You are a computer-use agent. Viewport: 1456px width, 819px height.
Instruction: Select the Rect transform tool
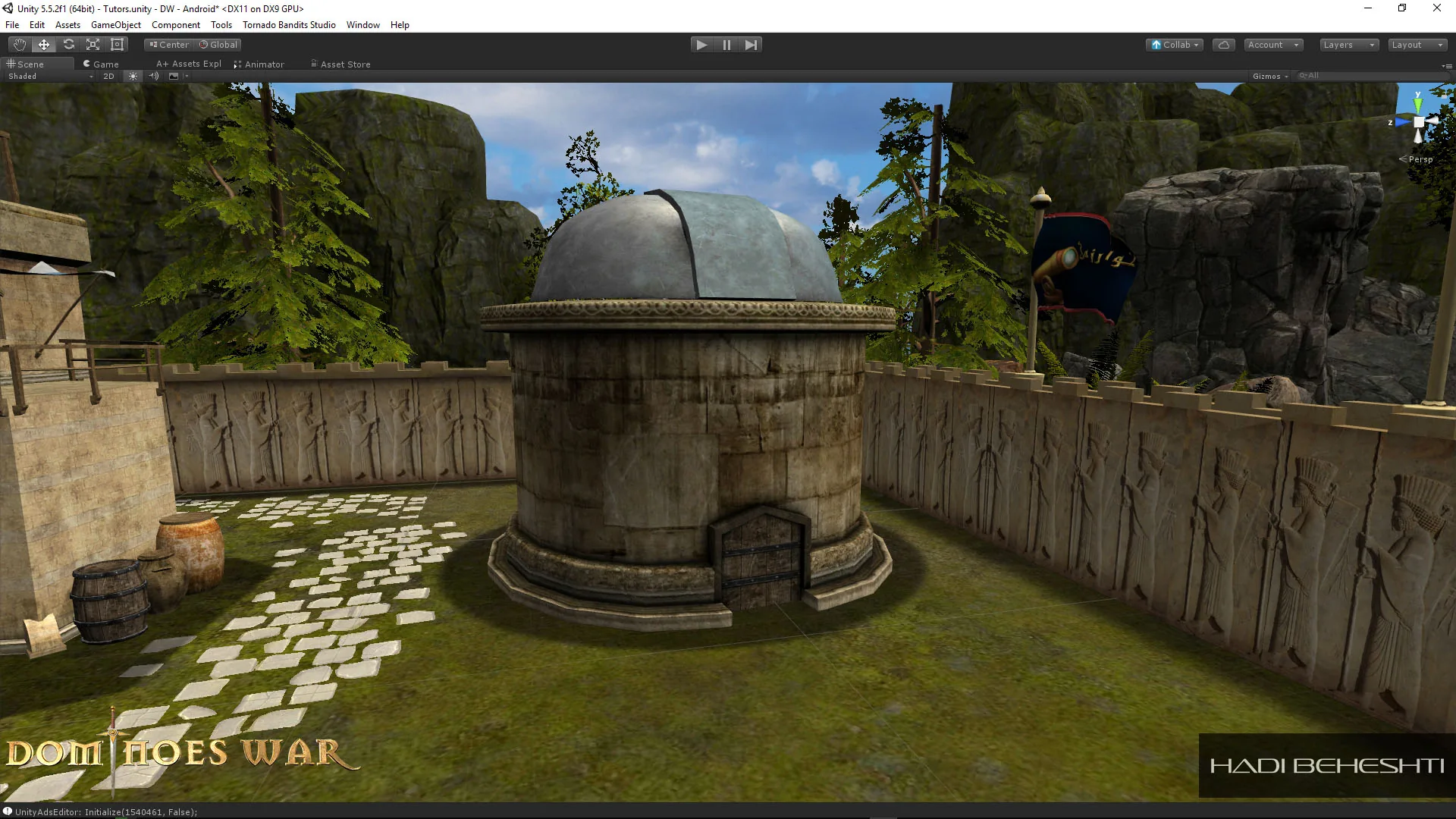point(117,45)
